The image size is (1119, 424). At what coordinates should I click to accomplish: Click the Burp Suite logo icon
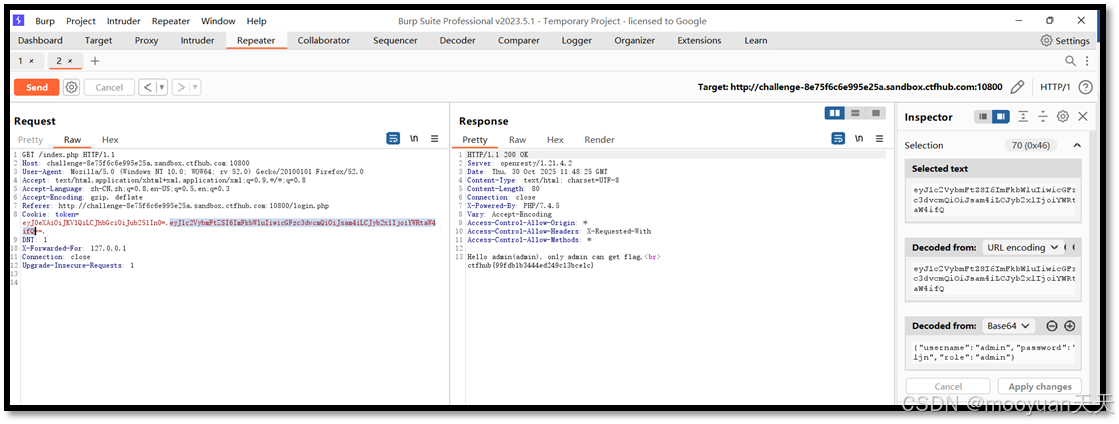pos(19,21)
